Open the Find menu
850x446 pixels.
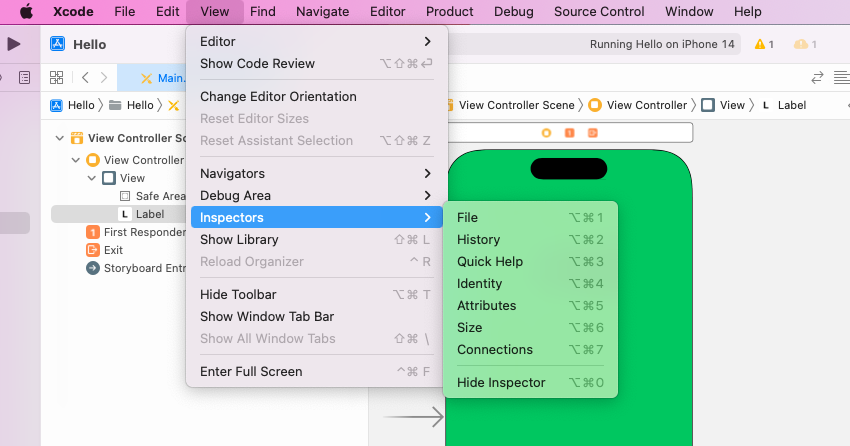[263, 11]
